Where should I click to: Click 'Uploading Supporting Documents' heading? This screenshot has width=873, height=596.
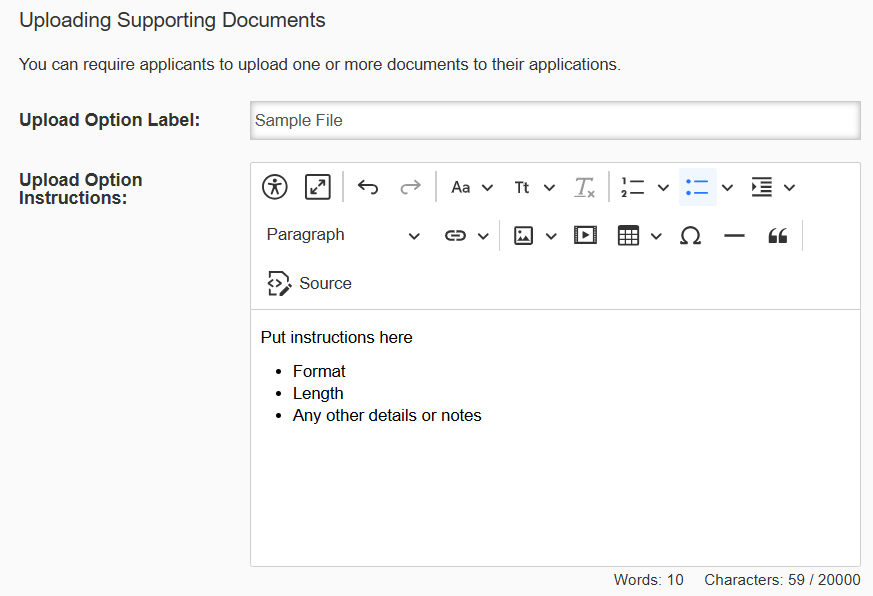point(172,20)
